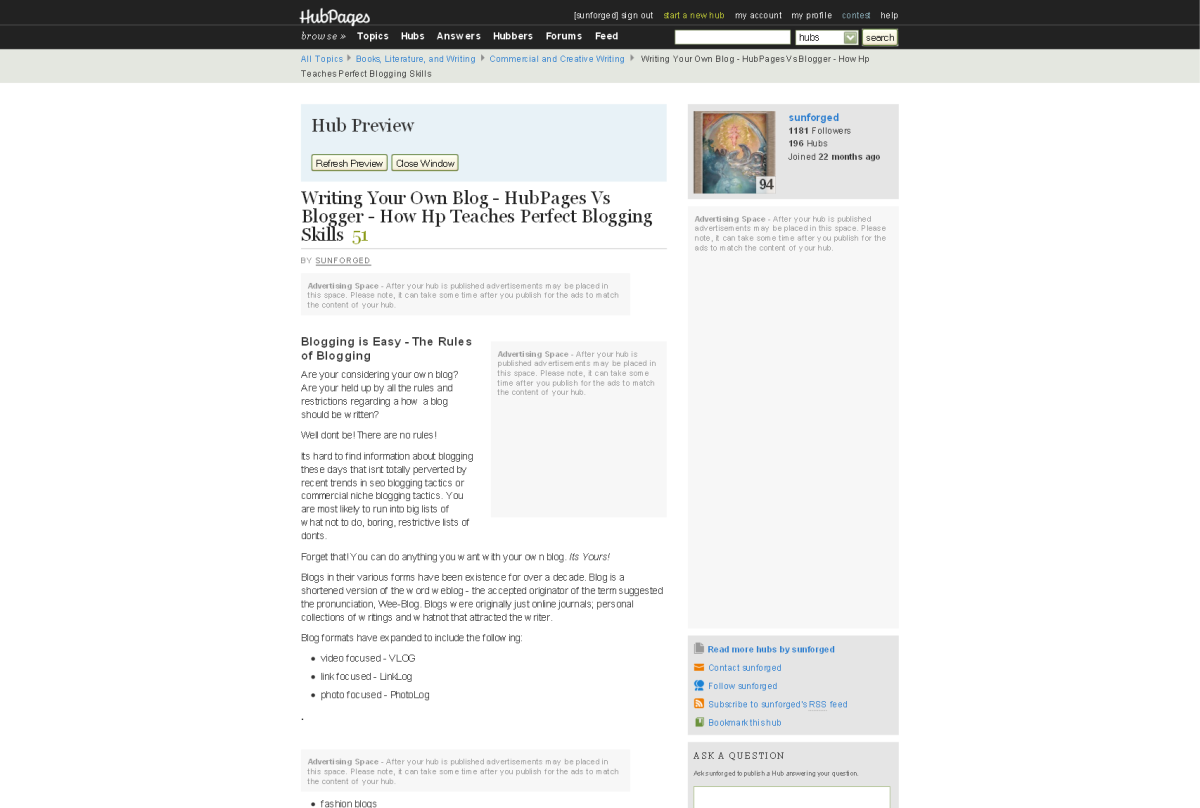Click the orange RSS feed icon
The width and height of the screenshot is (1200, 808).
699,704
